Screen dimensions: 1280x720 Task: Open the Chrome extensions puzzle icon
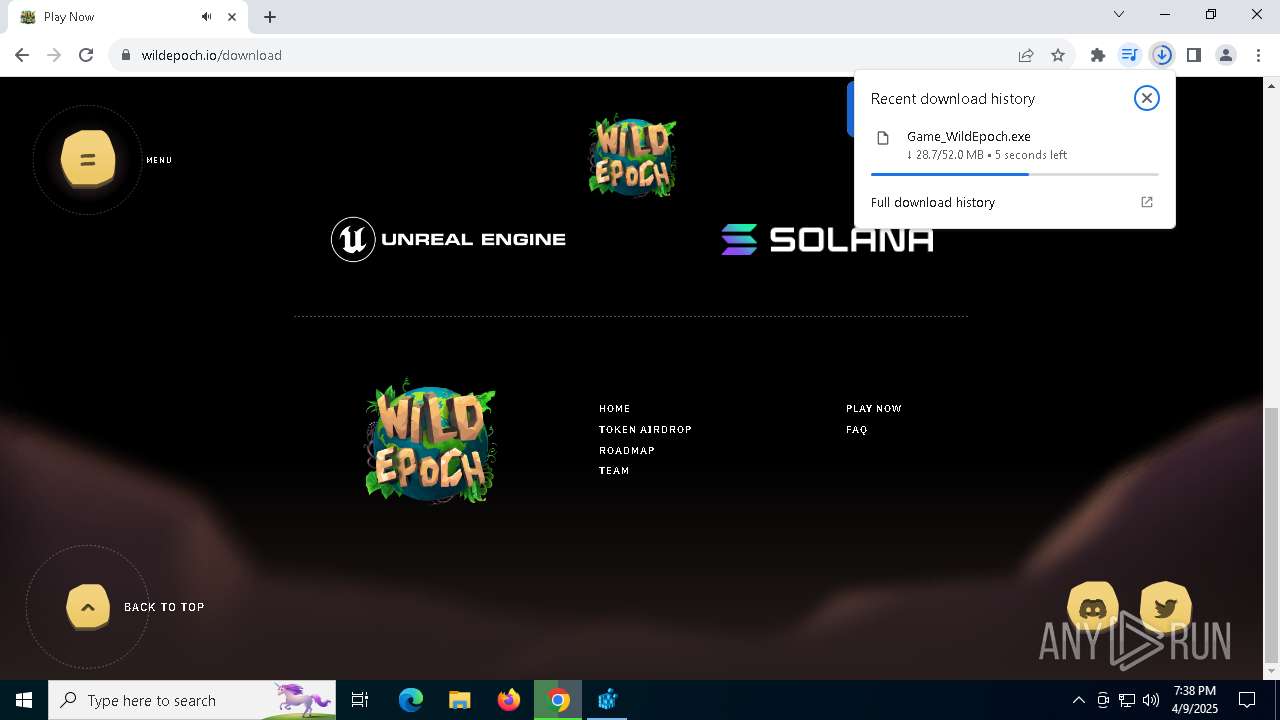coord(1098,55)
